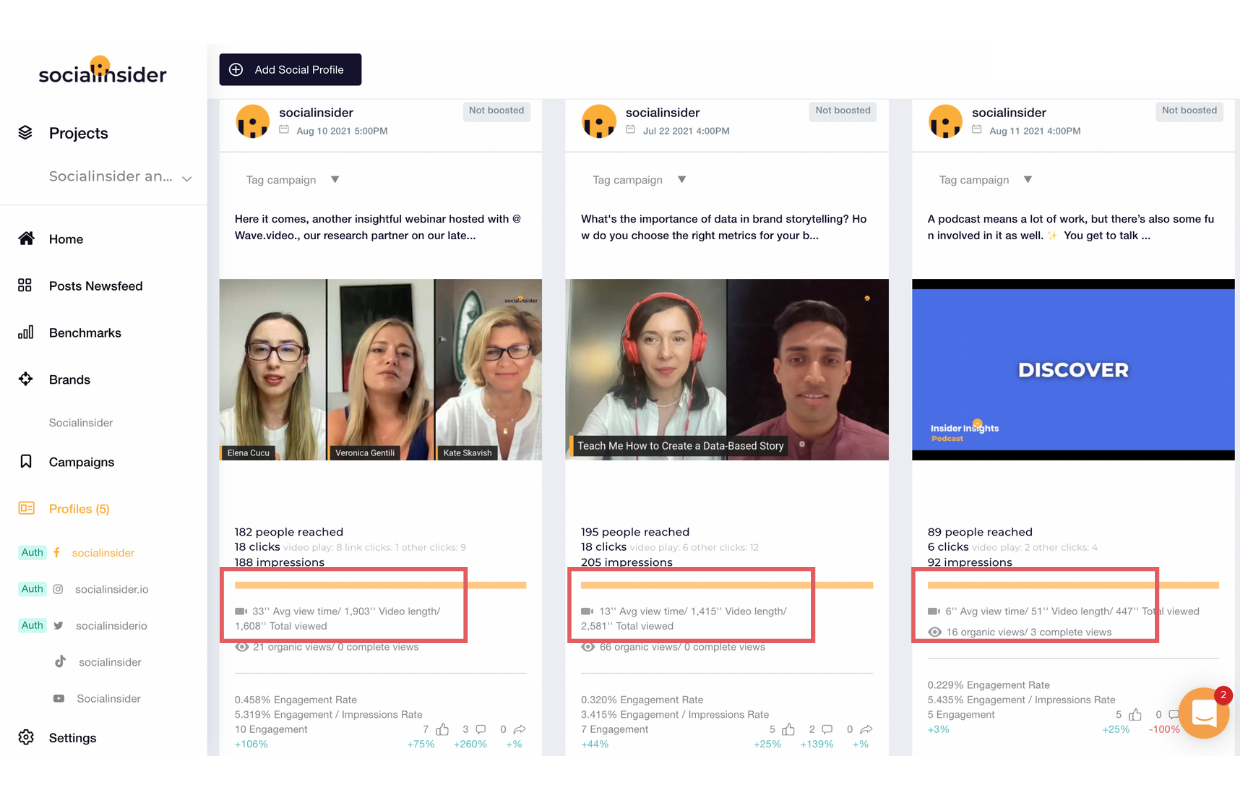The width and height of the screenshot is (1240, 800).
Task: Click the video camera icon beside 13'' Avg view time
Action: tap(587, 611)
